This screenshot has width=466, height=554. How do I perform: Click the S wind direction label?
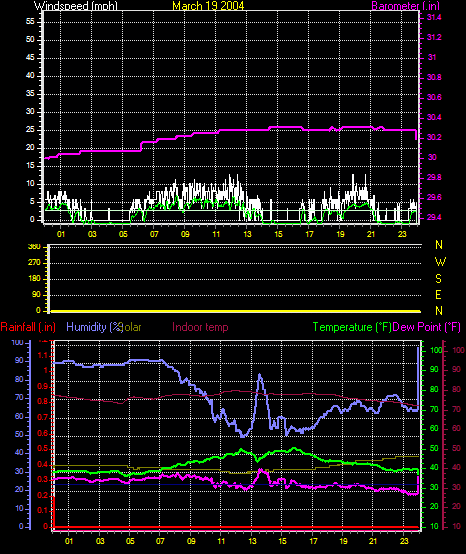pyautogui.click(x=438, y=278)
